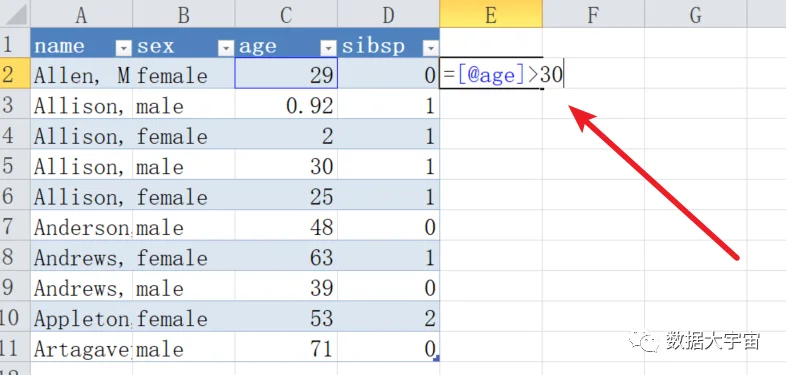The width and height of the screenshot is (786, 375).
Task: Select the 'Allison,' cell in row 3
Action: tap(81, 104)
